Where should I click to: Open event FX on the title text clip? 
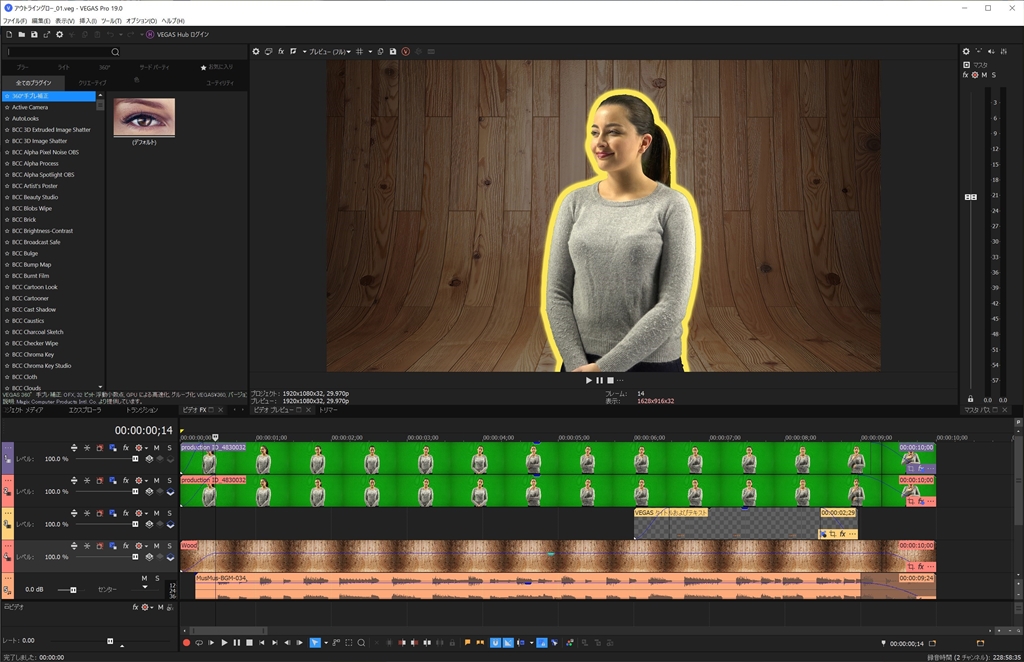[842, 535]
